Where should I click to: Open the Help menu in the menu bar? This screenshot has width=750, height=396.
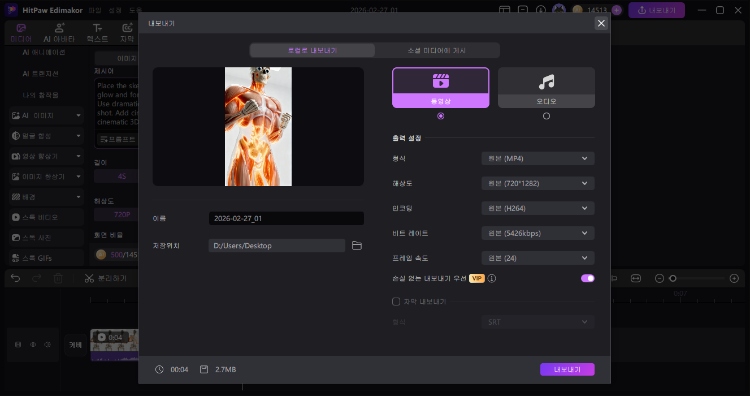click(135, 10)
